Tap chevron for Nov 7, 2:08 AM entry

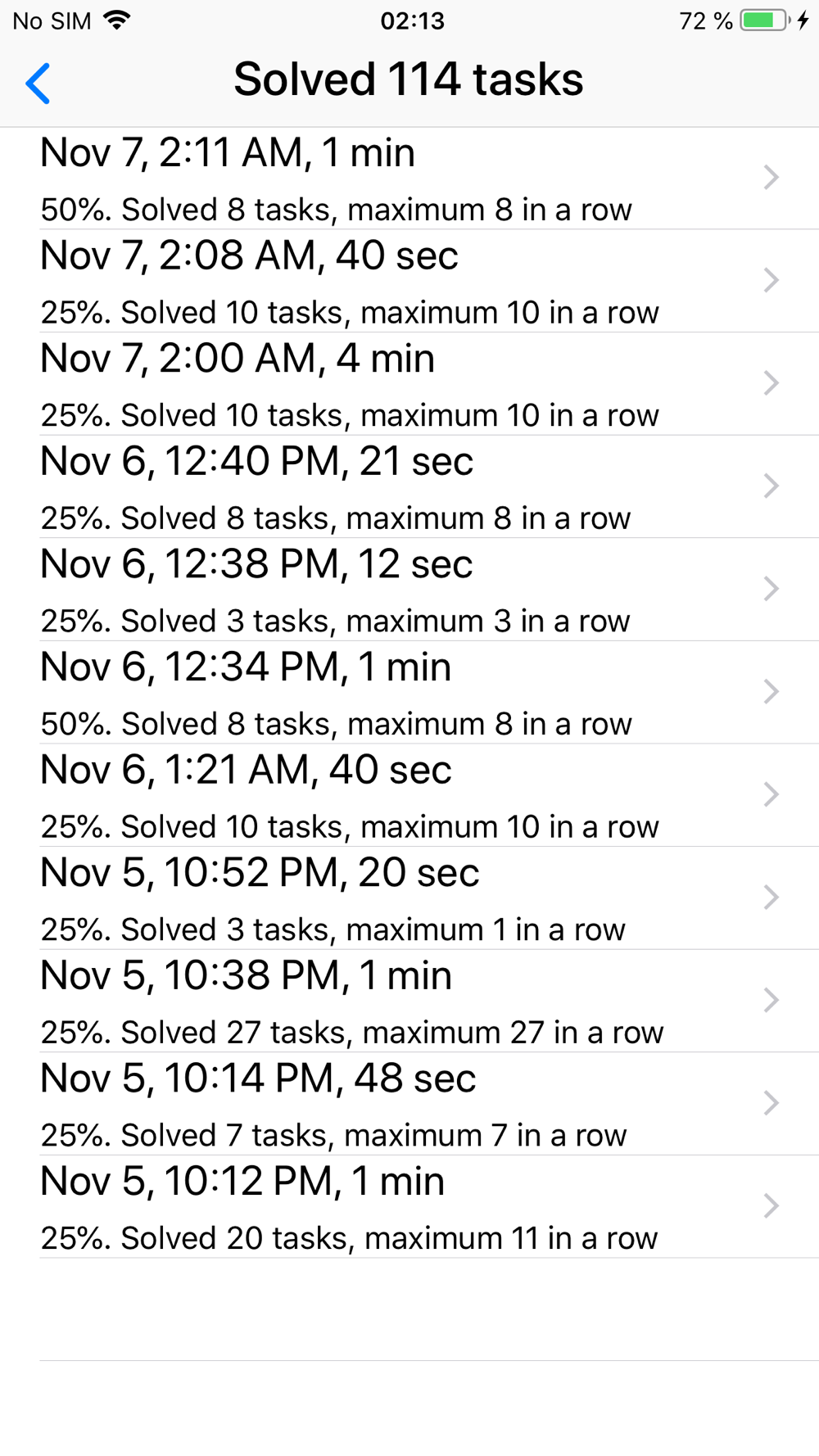click(771, 280)
